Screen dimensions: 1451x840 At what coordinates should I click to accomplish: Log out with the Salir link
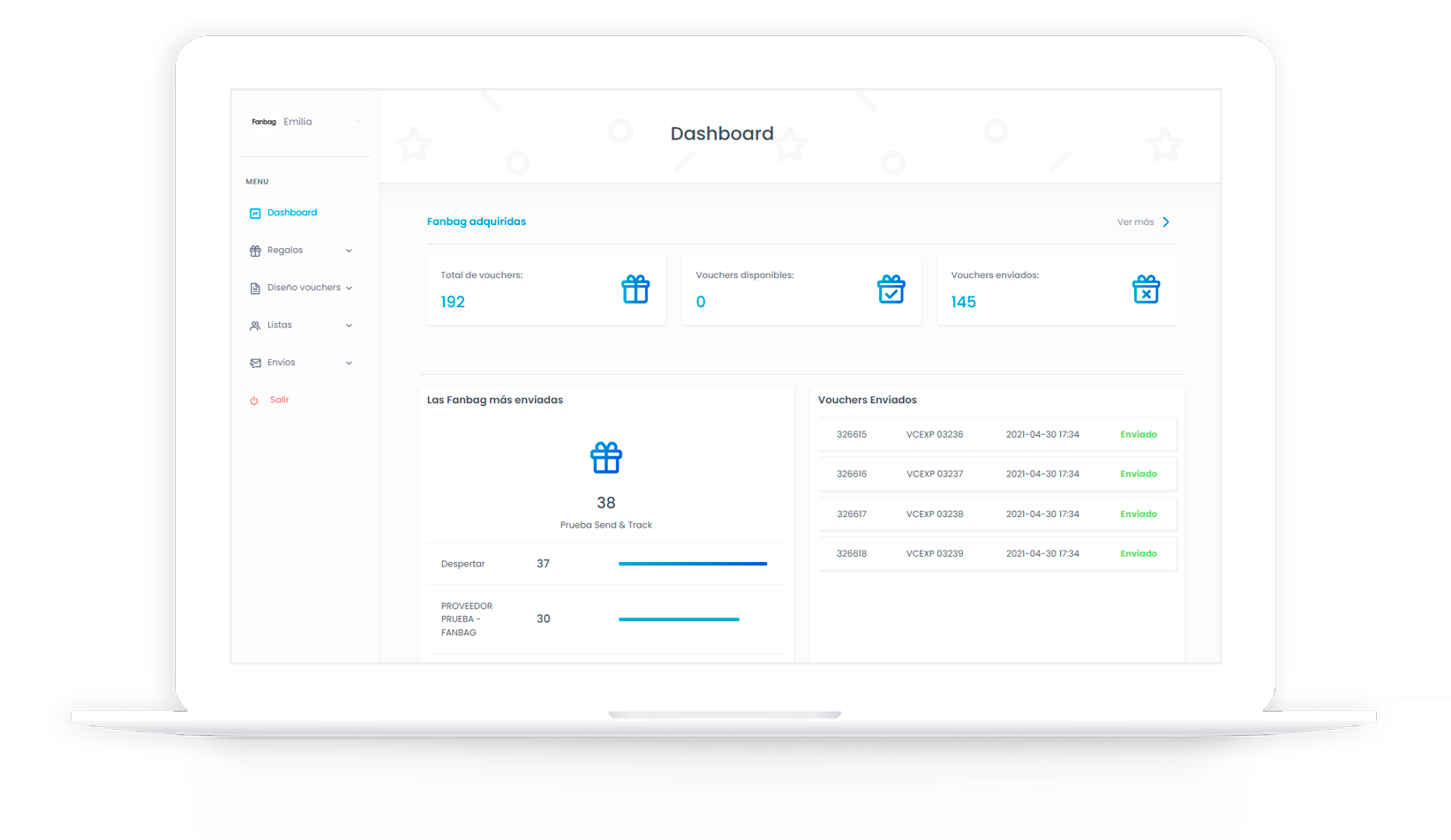[279, 400]
